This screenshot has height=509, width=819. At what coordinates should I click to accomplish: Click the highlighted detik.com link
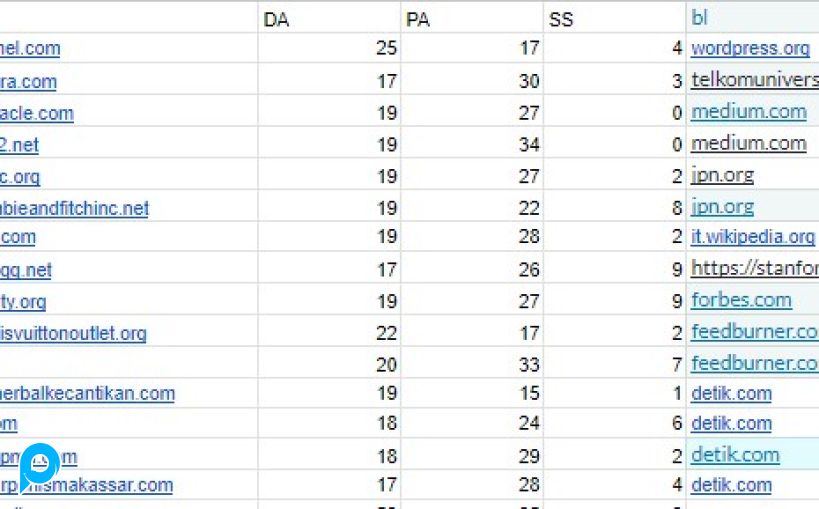tap(735, 455)
